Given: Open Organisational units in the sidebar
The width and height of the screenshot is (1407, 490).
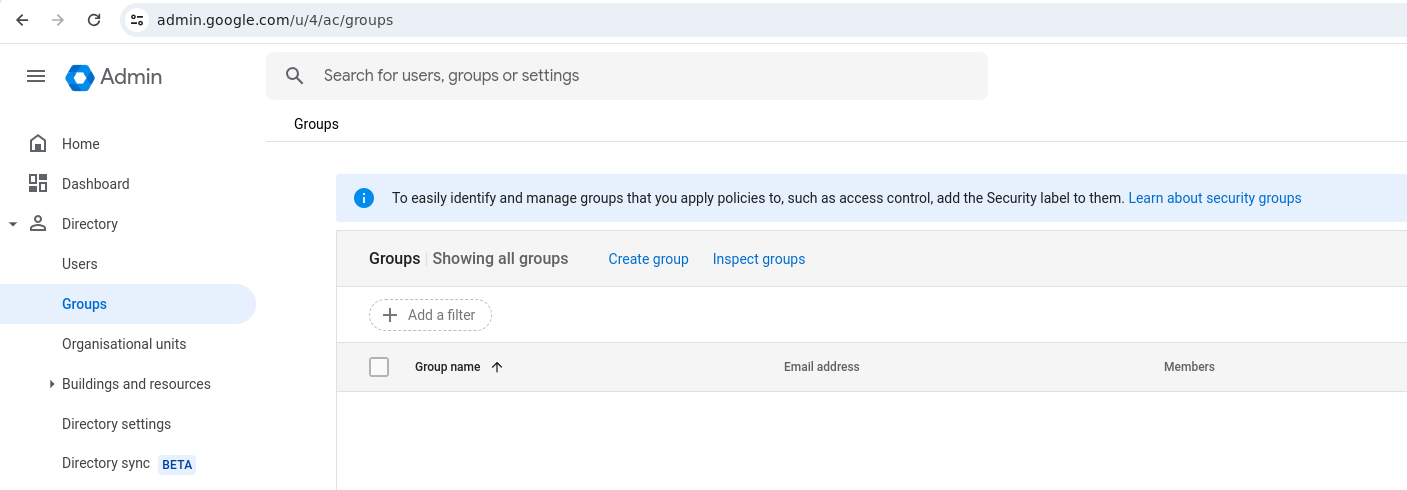Looking at the screenshot, I should [x=124, y=344].
